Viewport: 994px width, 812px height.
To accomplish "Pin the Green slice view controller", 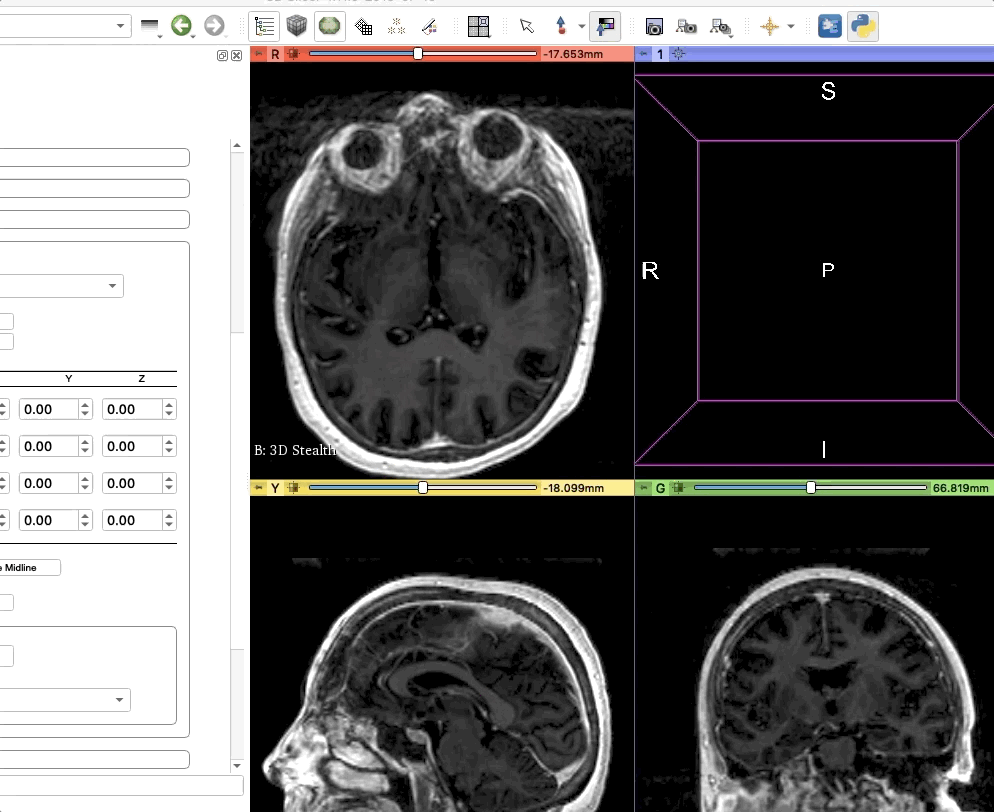I will pyautogui.click(x=644, y=487).
